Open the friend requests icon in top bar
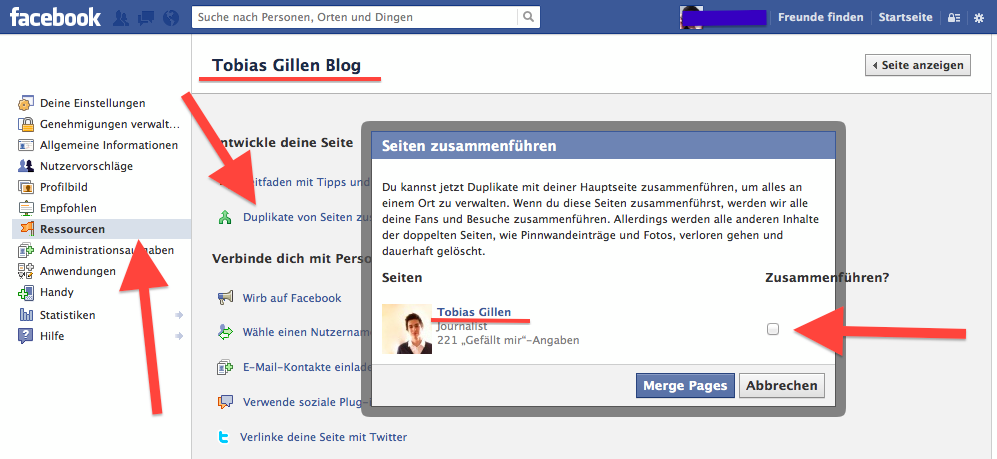This screenshot has height=459, width=997. [x=121, y=18]
